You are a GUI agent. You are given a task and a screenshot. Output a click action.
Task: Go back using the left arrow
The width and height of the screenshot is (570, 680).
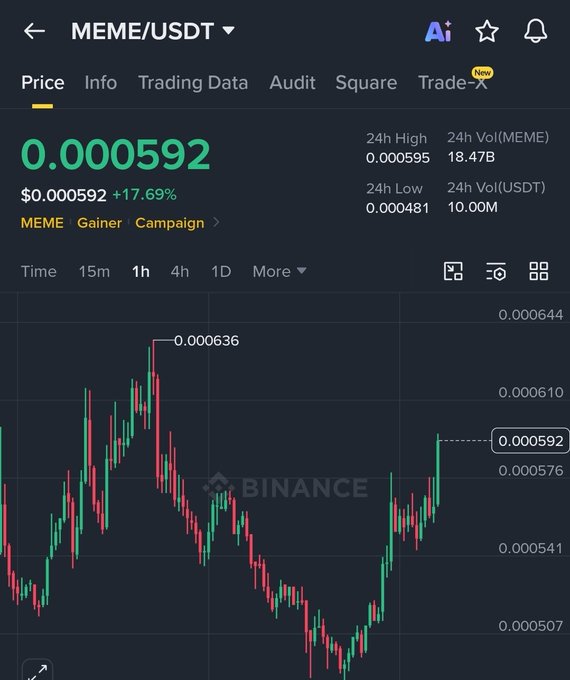34,31
